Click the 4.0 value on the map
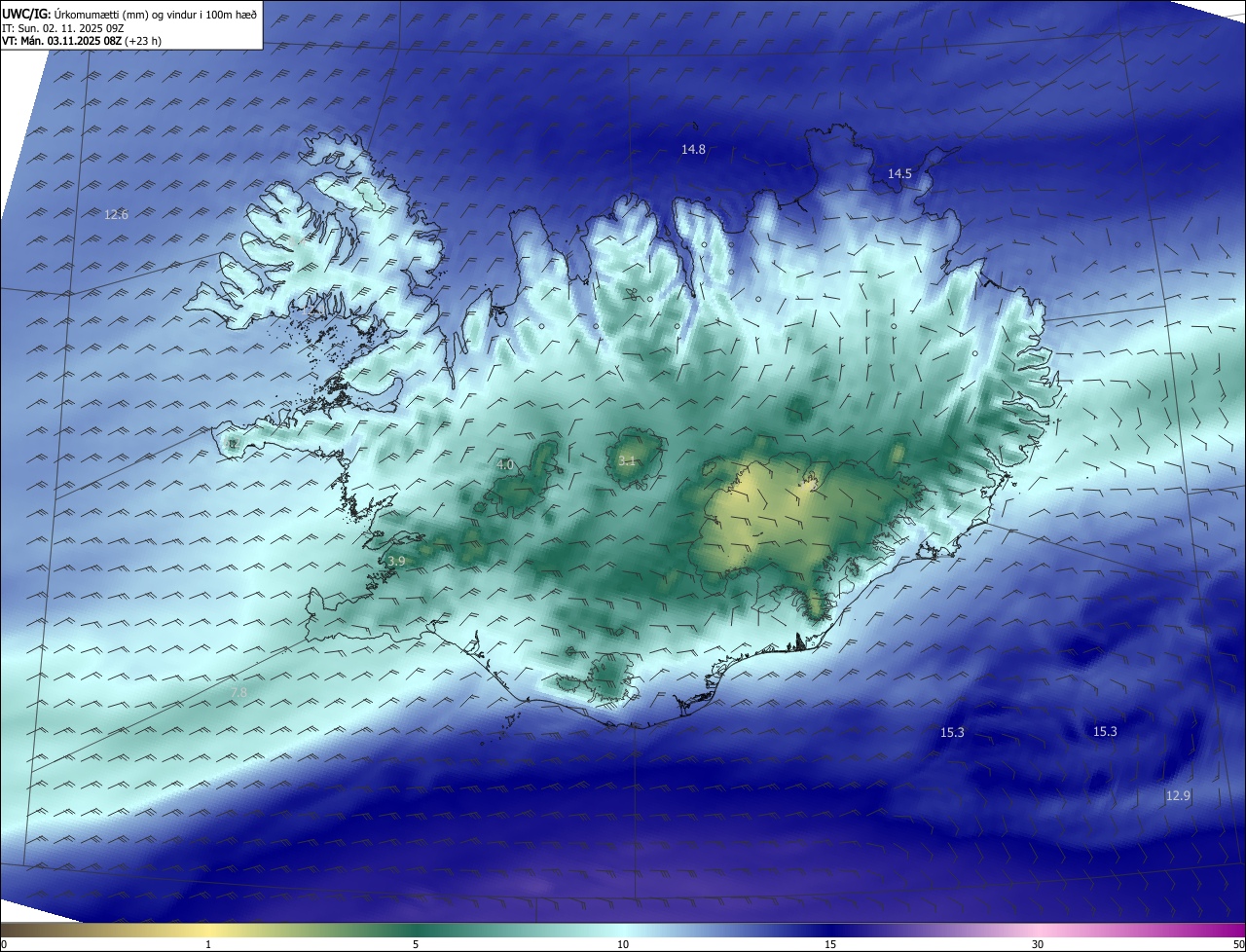1246x952 pixels. pos(505,465)
